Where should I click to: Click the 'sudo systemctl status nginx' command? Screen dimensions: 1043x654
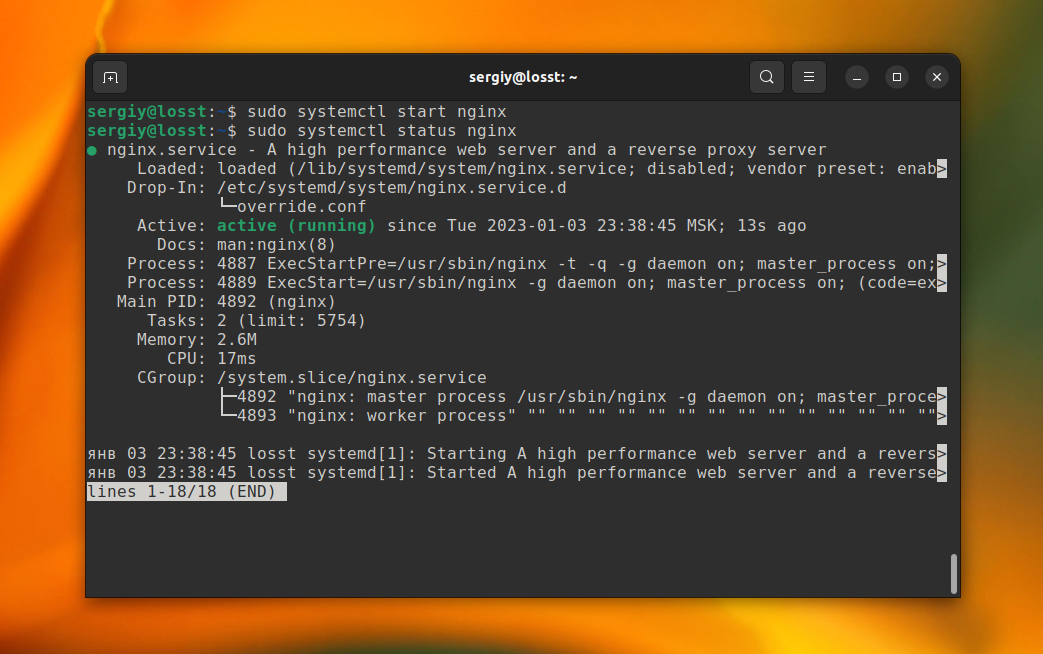pyautogui.click(x=382, y=130)
